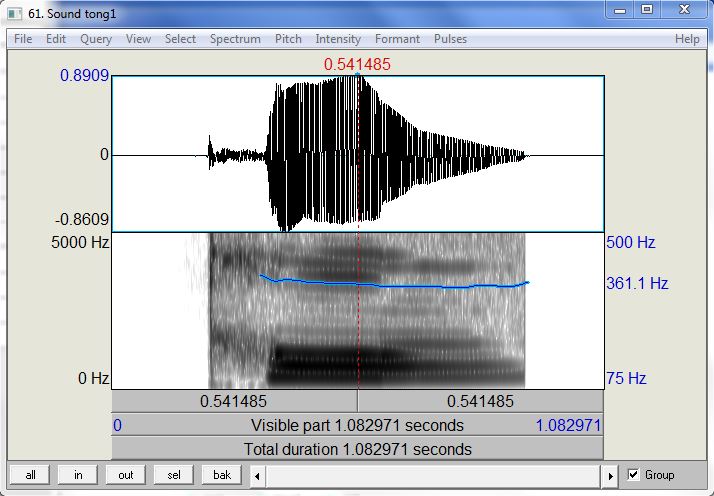
Task: Open the Intensity menu
Action: pyautogui.click(x=338, y=39)
